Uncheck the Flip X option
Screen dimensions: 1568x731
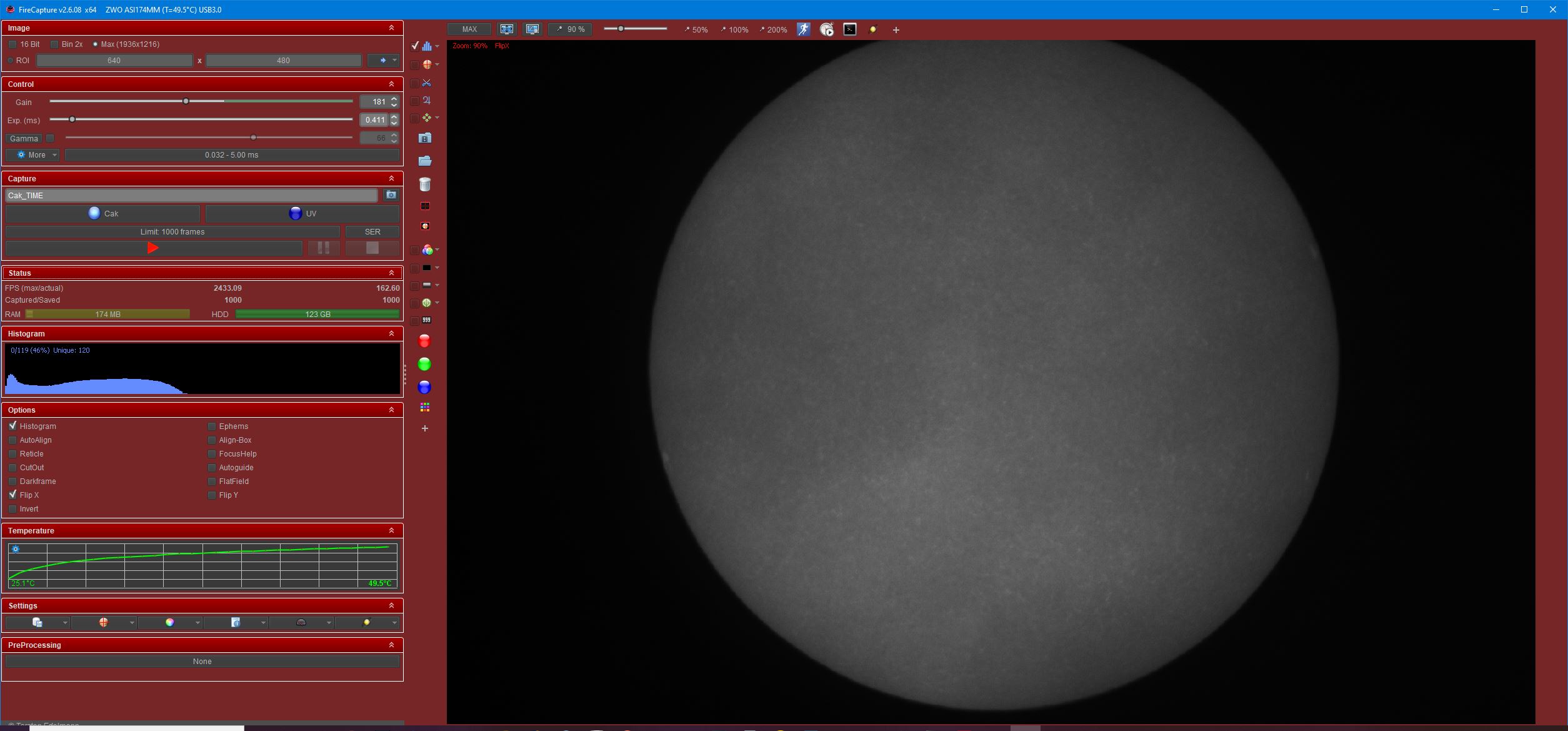(x=12, y=495)
